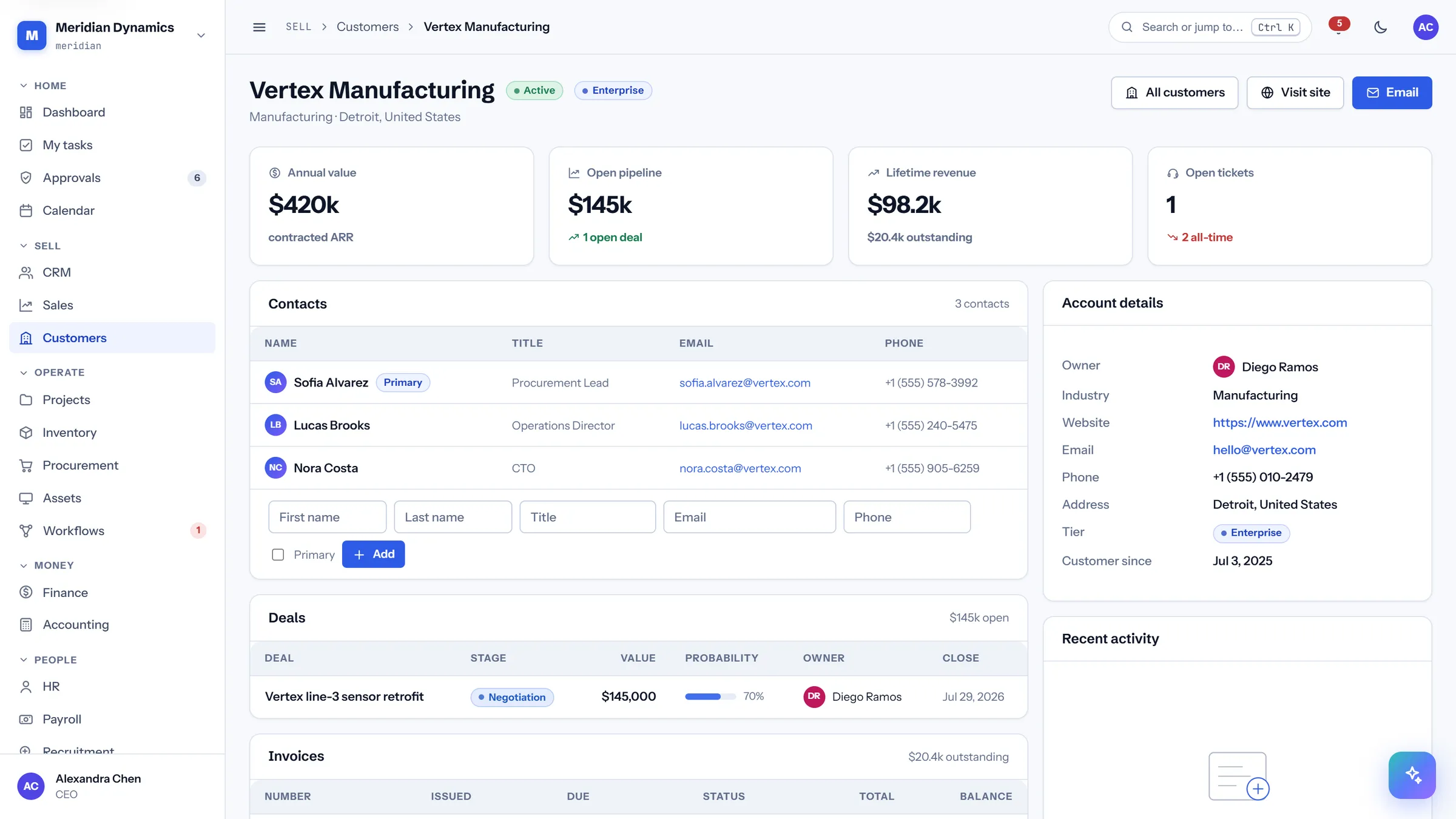Navigate to CRM in sidebar
Screen dimensions: 1456x819
(x=112, y=272)
